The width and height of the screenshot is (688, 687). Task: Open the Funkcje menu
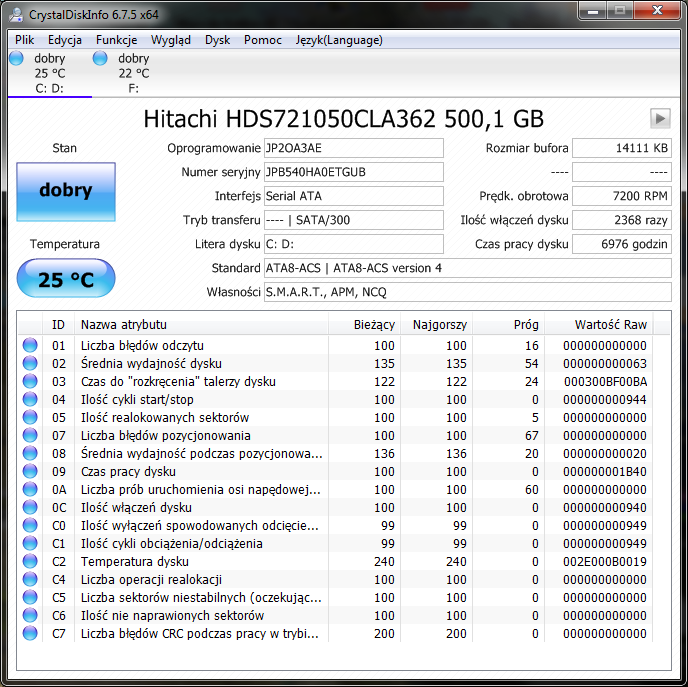click(116, 40)
